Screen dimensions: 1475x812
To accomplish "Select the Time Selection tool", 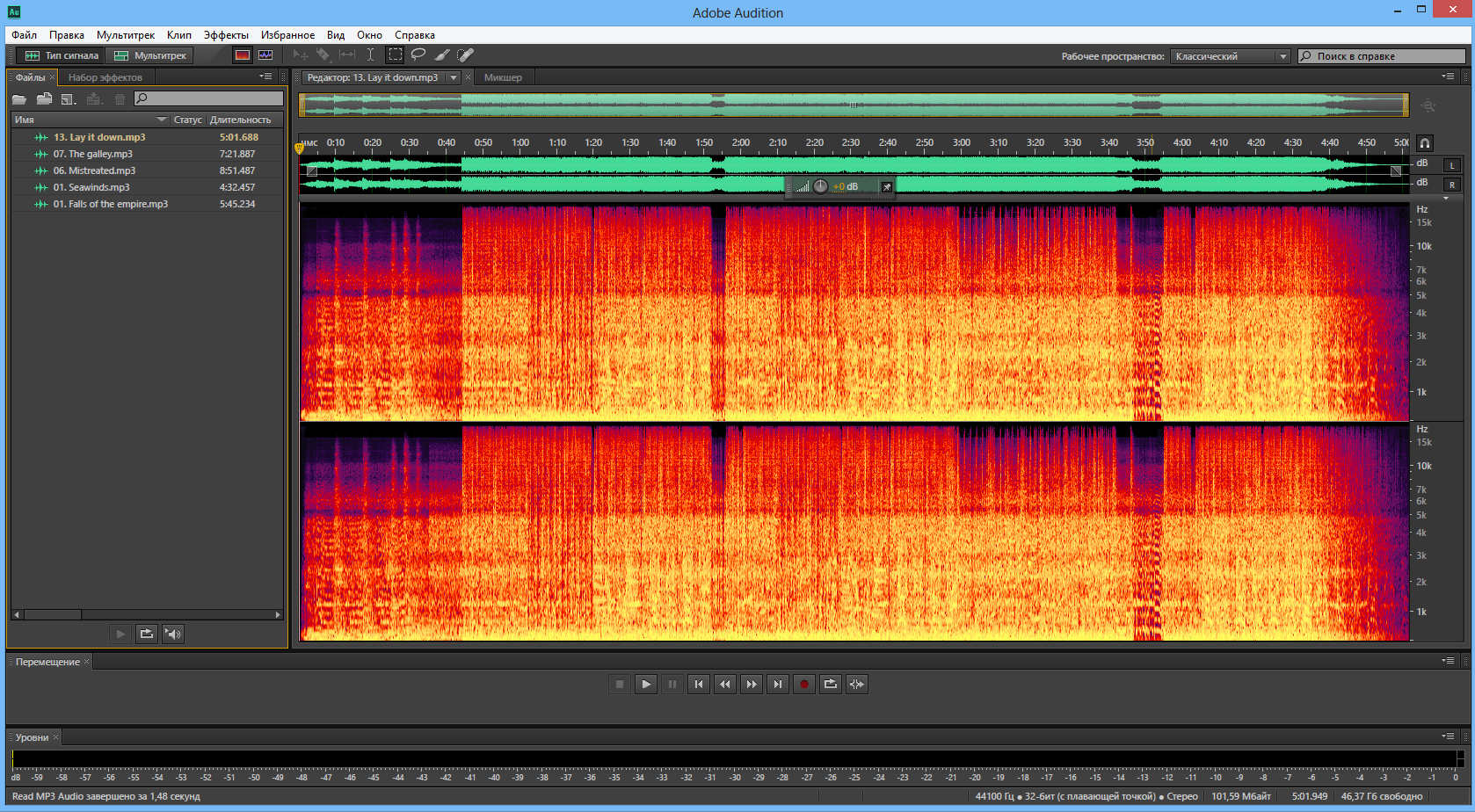I will pyautogui.click(x=371, y=55).
